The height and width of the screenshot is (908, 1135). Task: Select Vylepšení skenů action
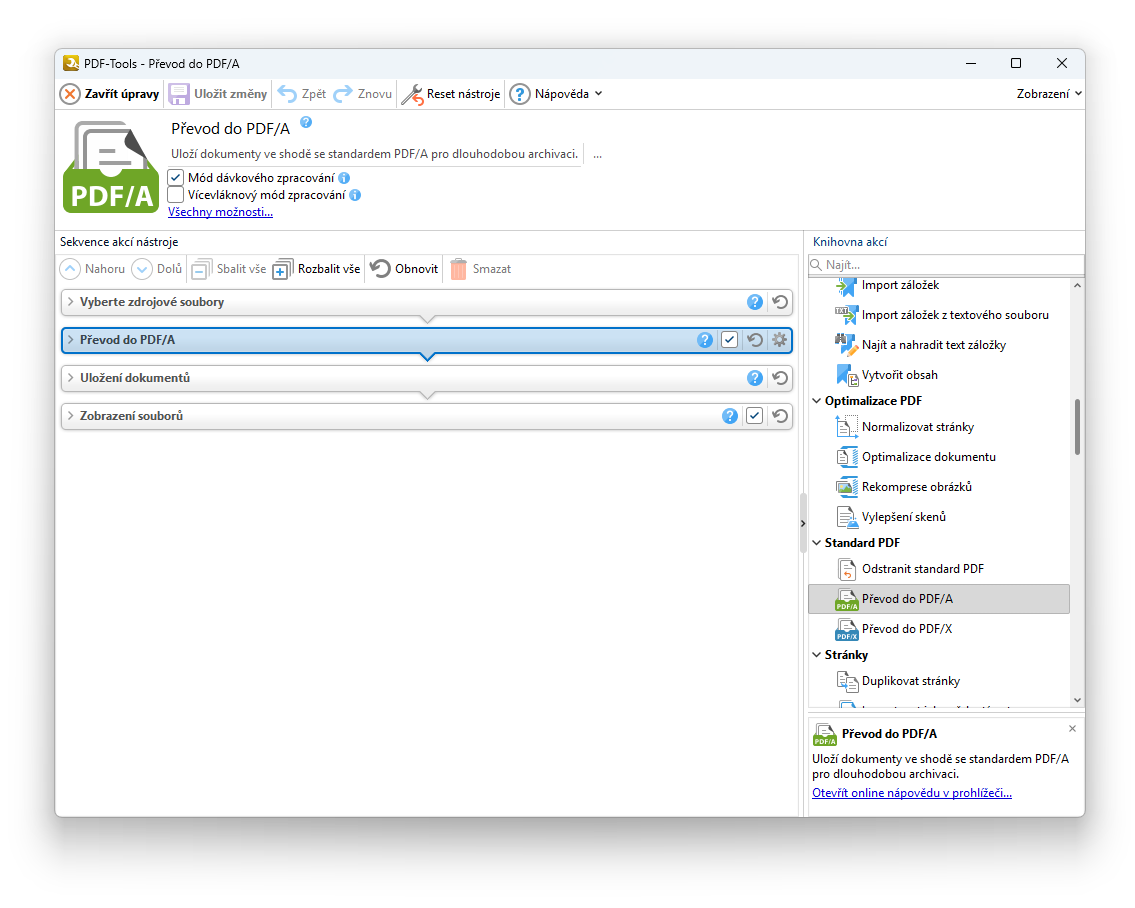coord(939,517)
